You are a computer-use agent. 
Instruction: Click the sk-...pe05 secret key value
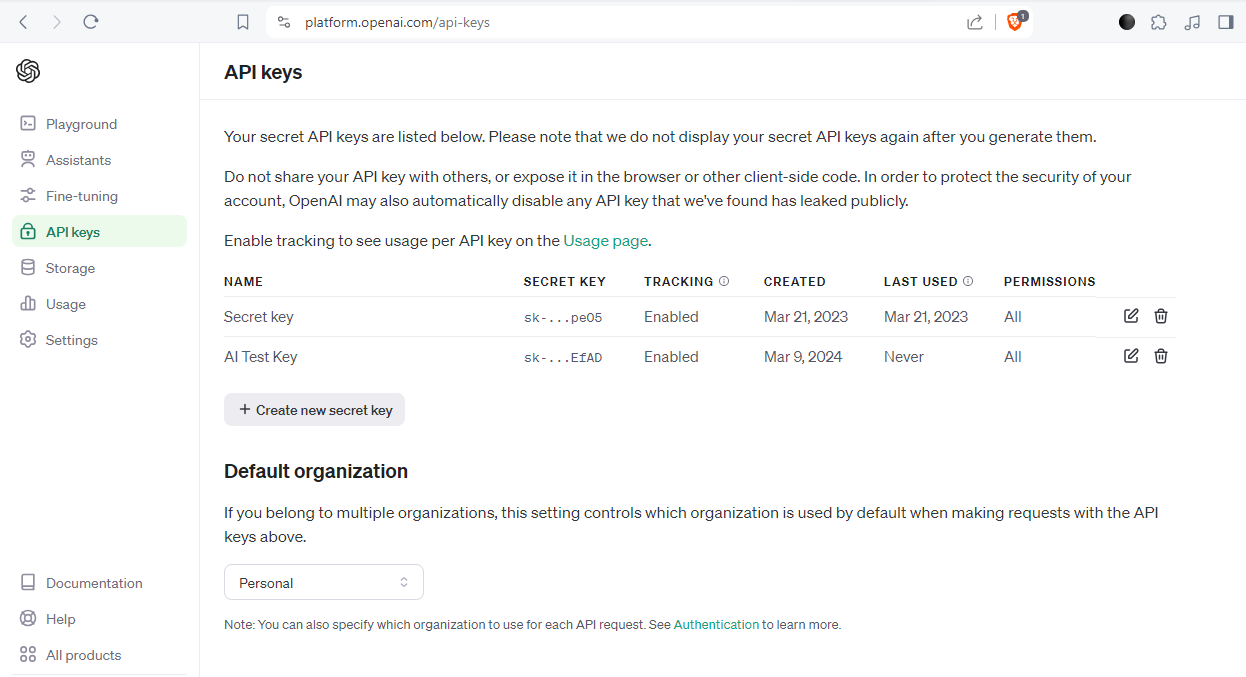pos(563,317)
